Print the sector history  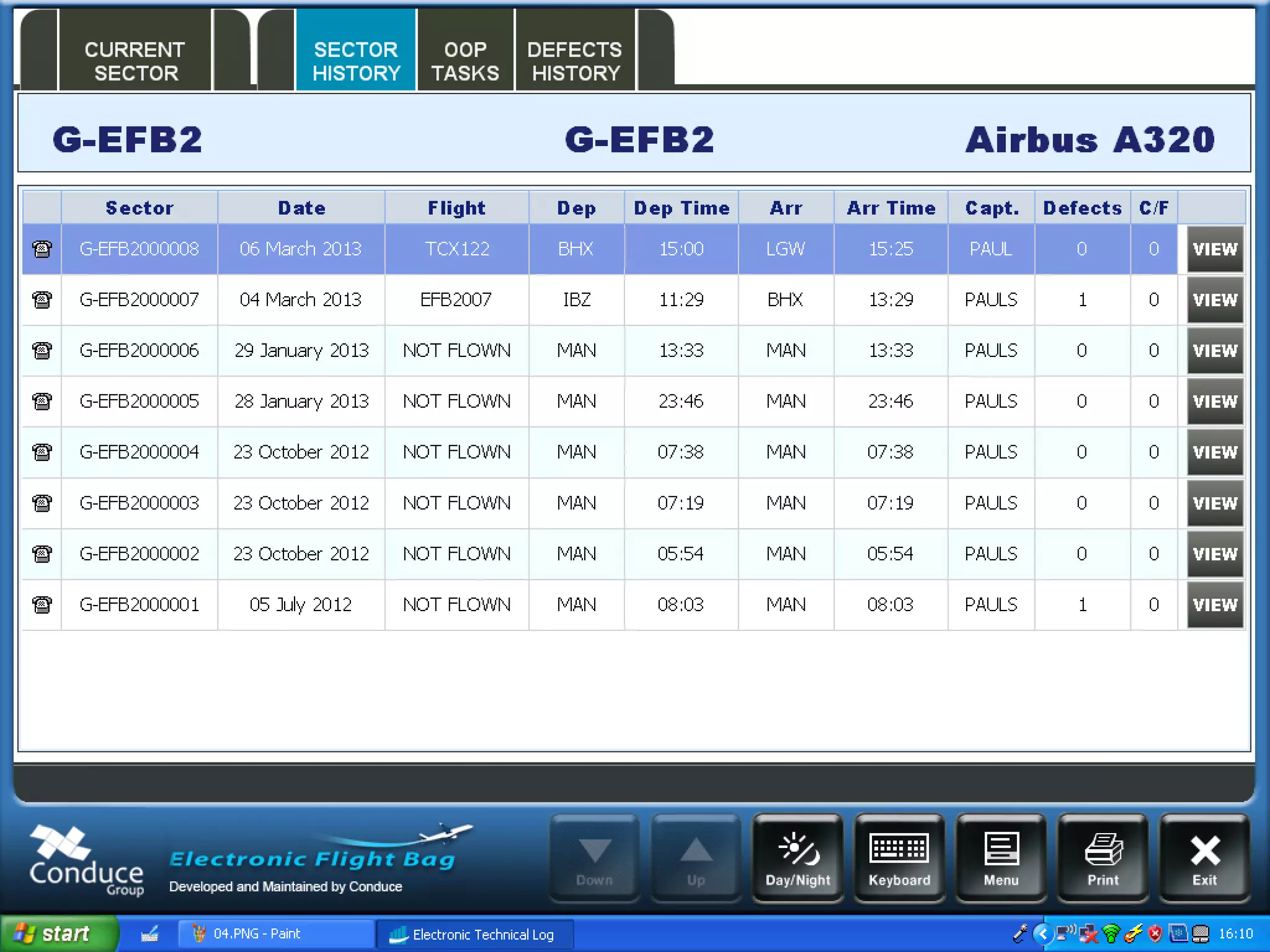click(x=1103, y=858)
